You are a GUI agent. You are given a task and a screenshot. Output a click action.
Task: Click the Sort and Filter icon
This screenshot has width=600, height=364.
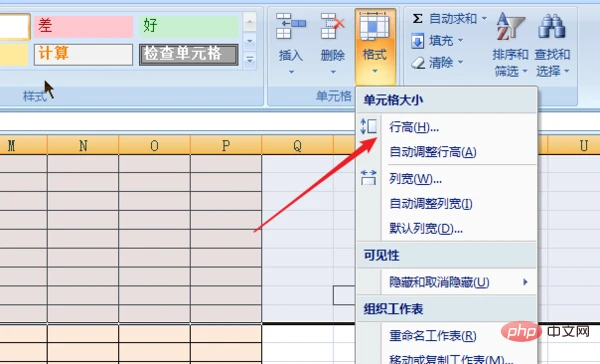pos(511,26)
